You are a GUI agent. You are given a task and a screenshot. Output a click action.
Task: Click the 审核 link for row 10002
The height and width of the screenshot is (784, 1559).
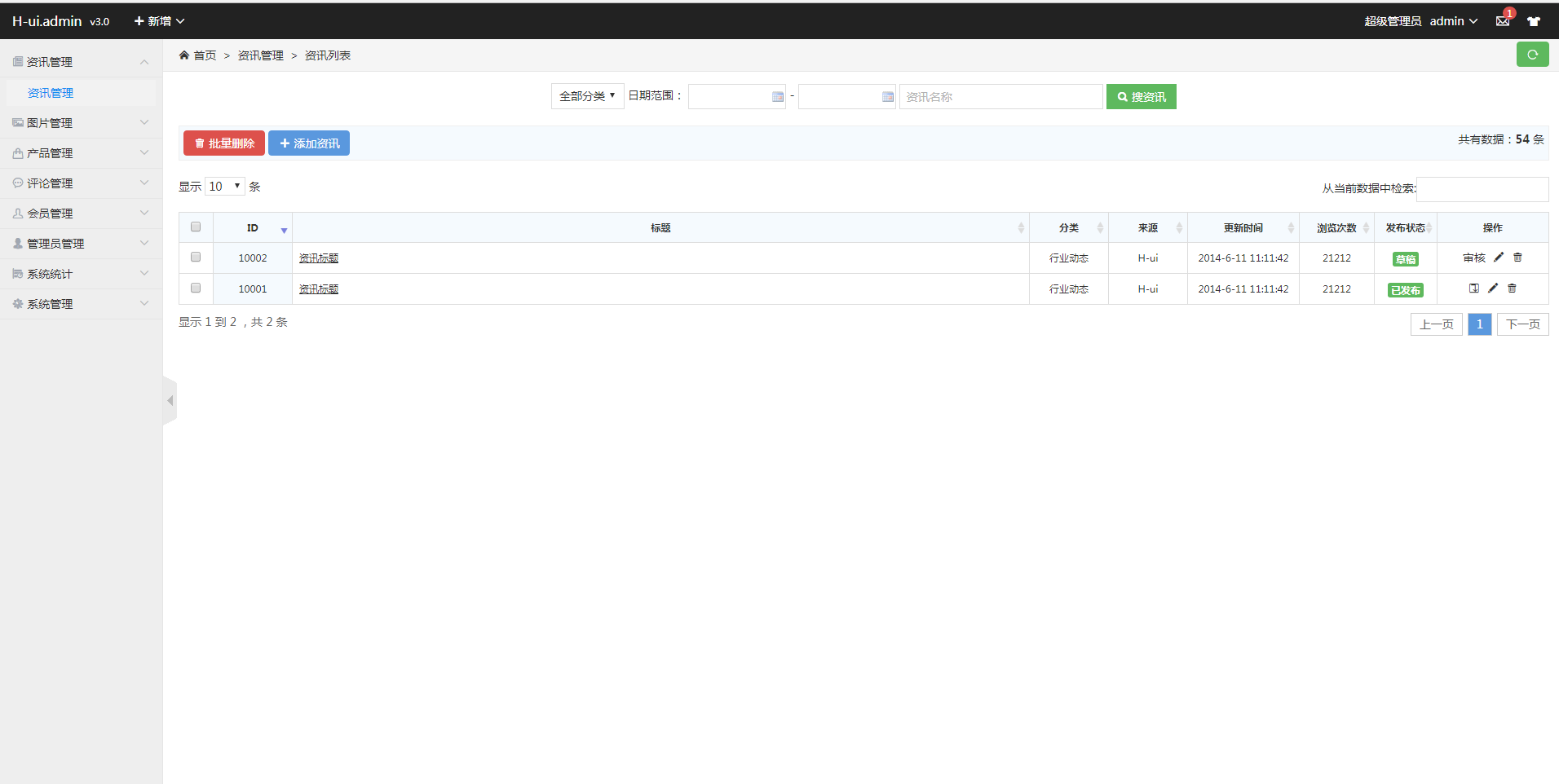[1474, 258]
